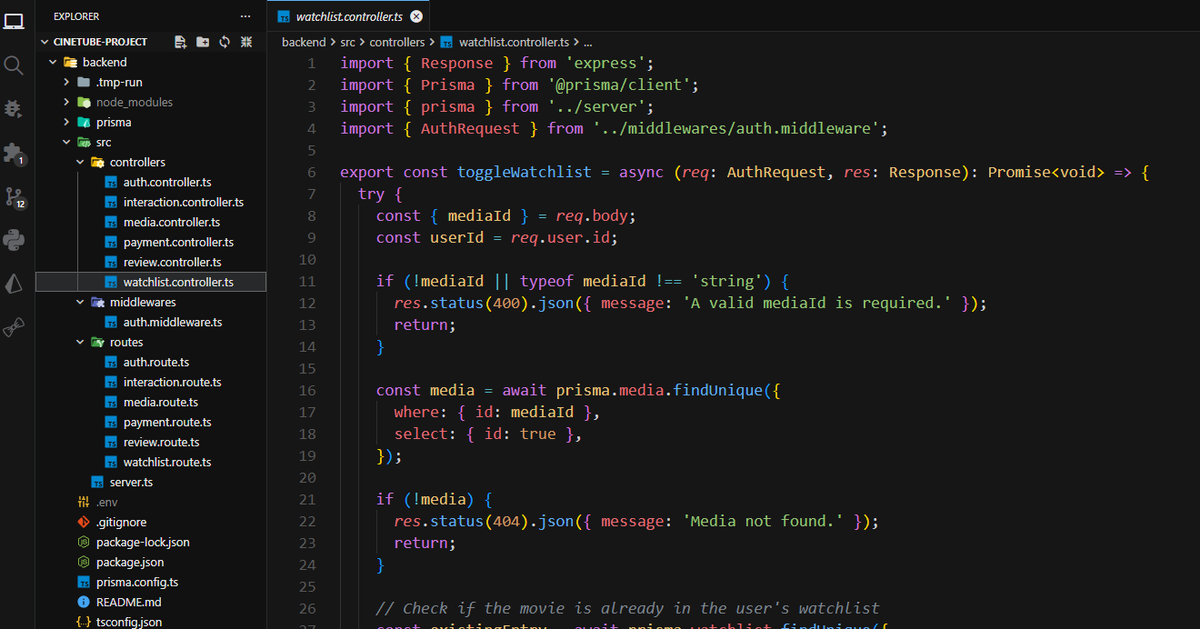The width and height of the screenshot is (1200, 629).
Task: Select the watchlist.controller.ts editor tab
Action: point(349,16)
